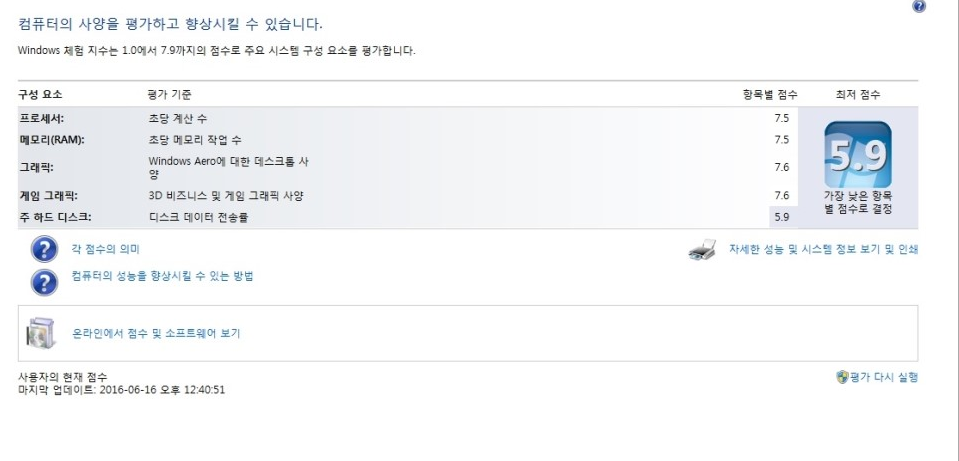Click question mark icon beside 컴퓨터의 성능을 향상시킬 수 있는 방법
Image resolution: width=959 pixels, height=461 pixels.
pyautogui.click(x=44, y=282)
